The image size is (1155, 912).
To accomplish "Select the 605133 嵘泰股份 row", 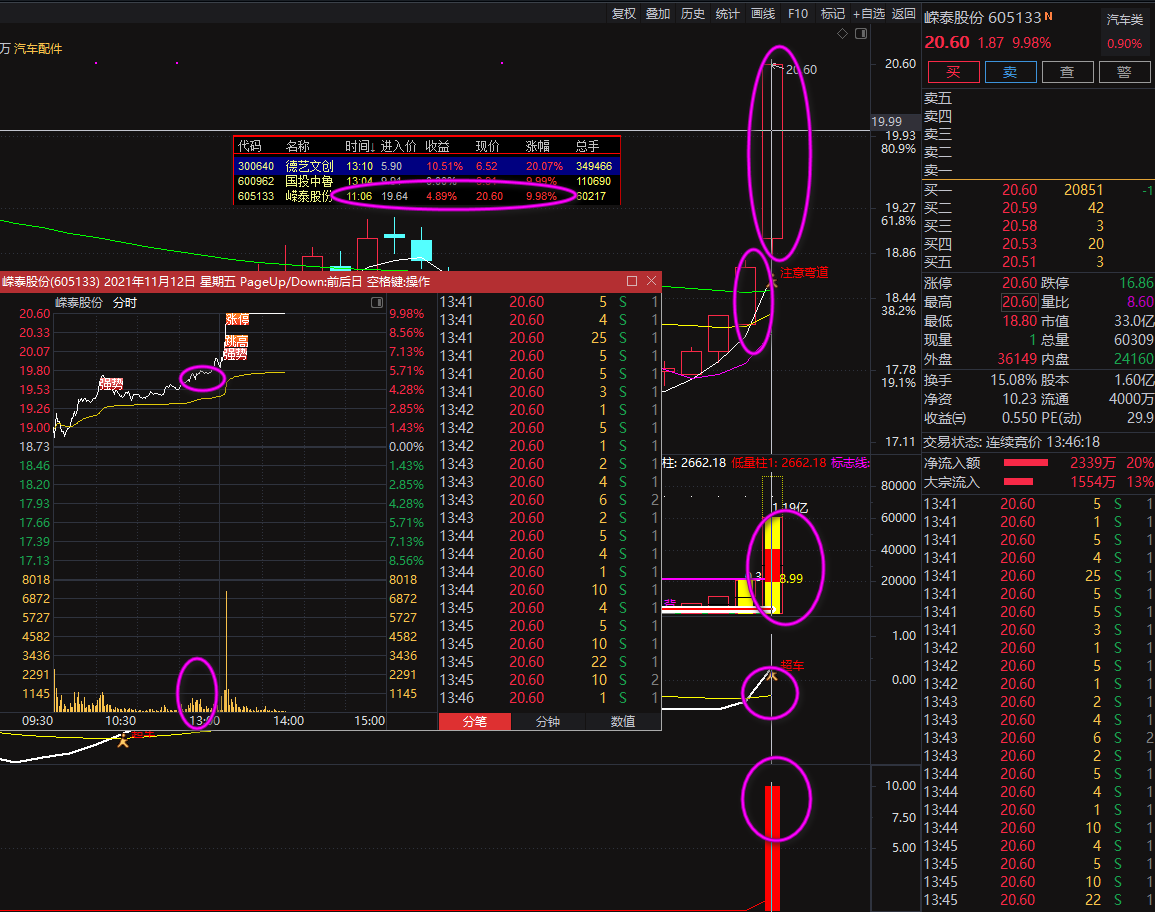I will coord(426,196).
